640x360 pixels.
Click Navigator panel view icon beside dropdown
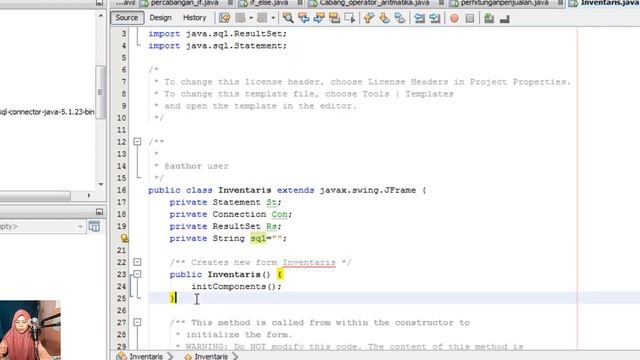[x=94, y=226]
